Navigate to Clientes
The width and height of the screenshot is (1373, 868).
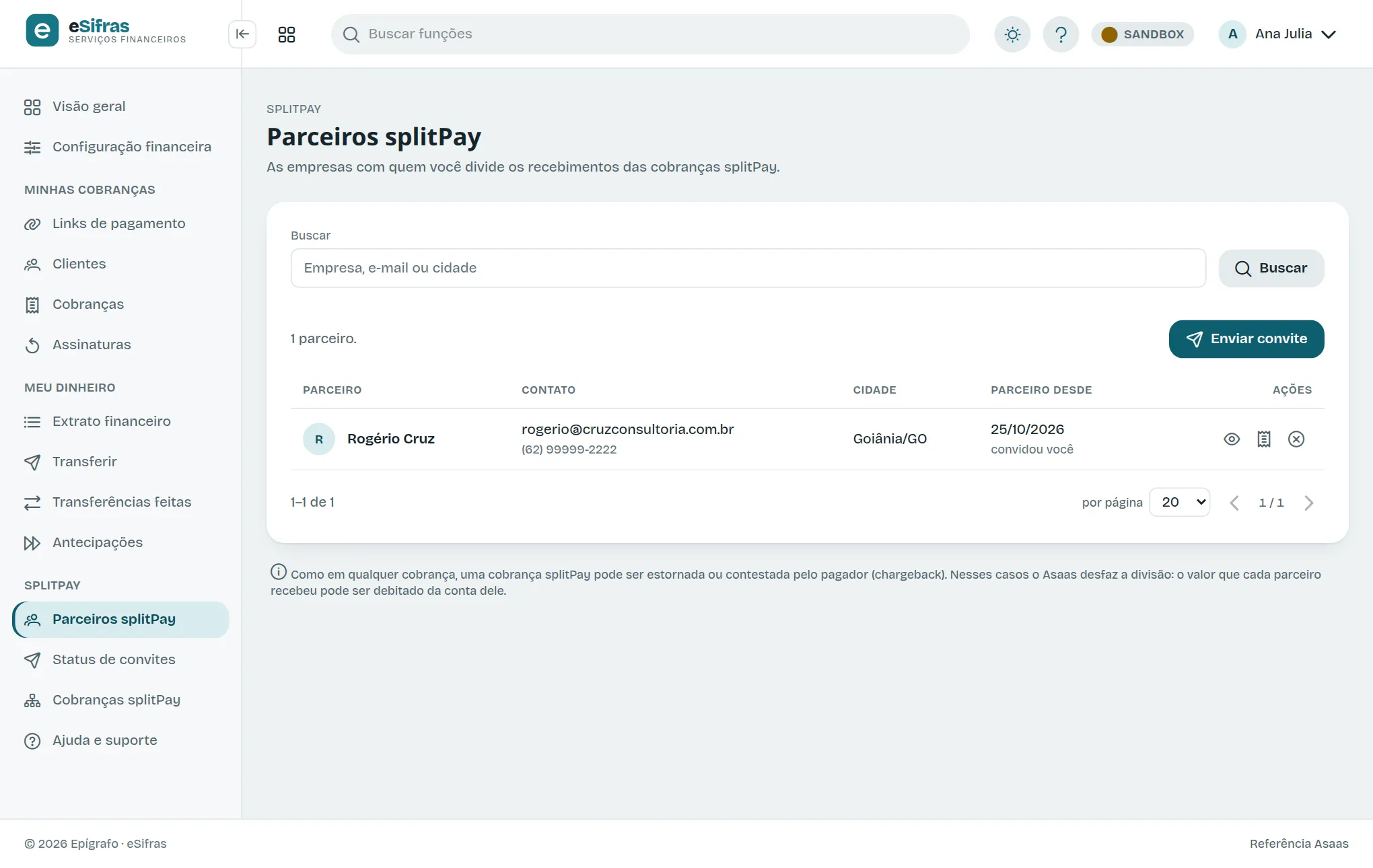[x=120, y=264]
